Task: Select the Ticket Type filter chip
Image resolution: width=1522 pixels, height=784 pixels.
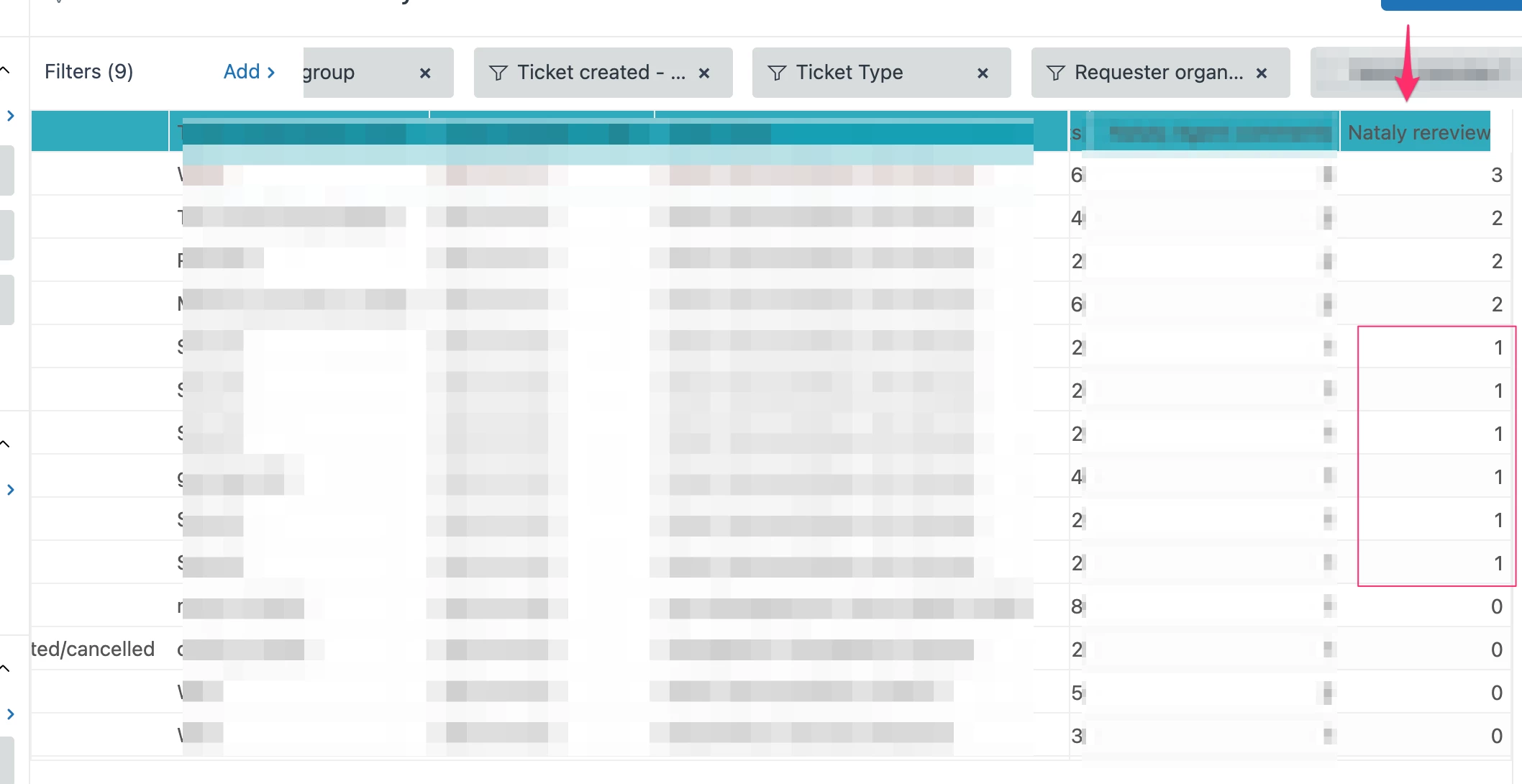Action: click(x=849, y=73)
